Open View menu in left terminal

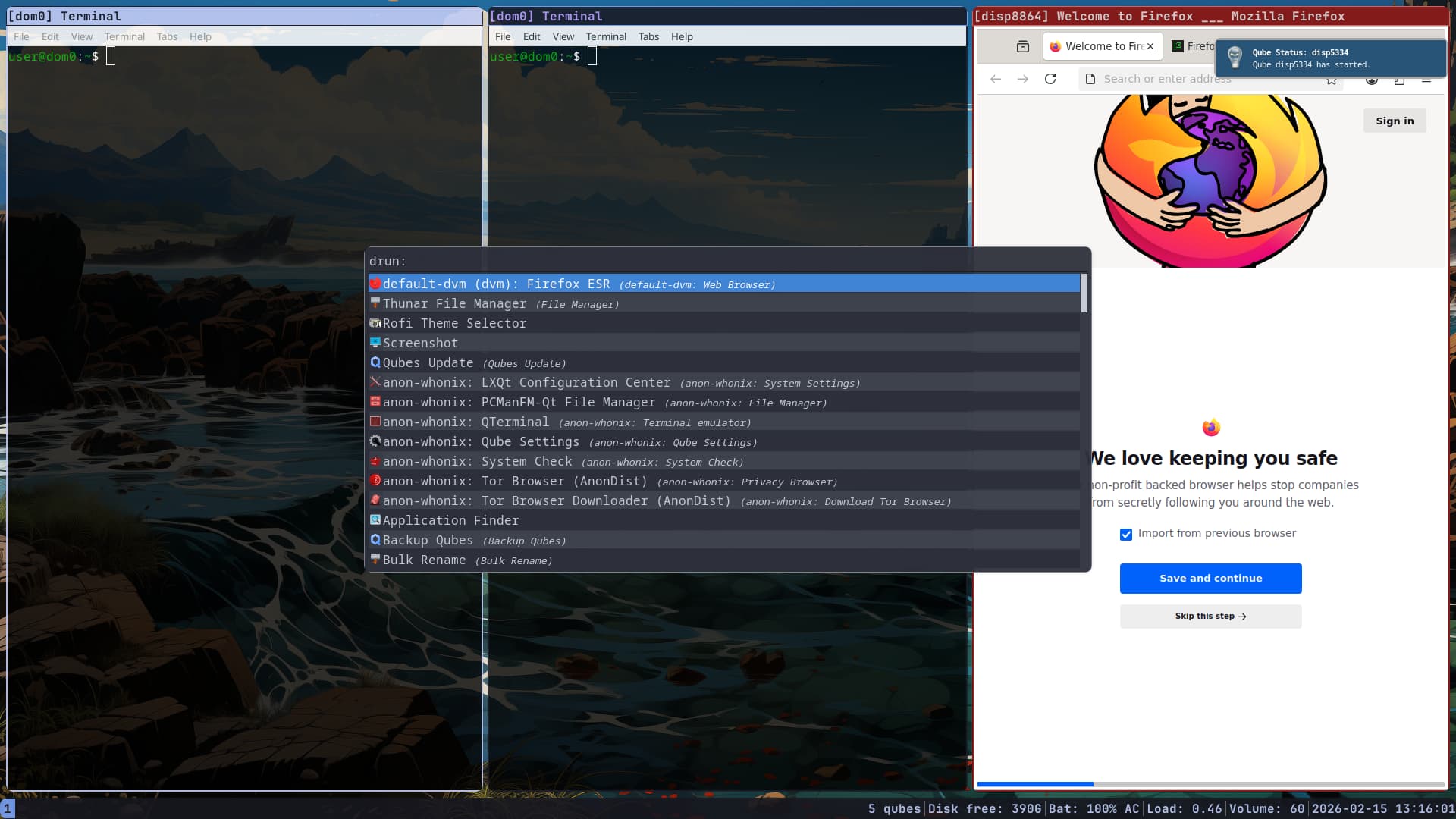(81, 36)
